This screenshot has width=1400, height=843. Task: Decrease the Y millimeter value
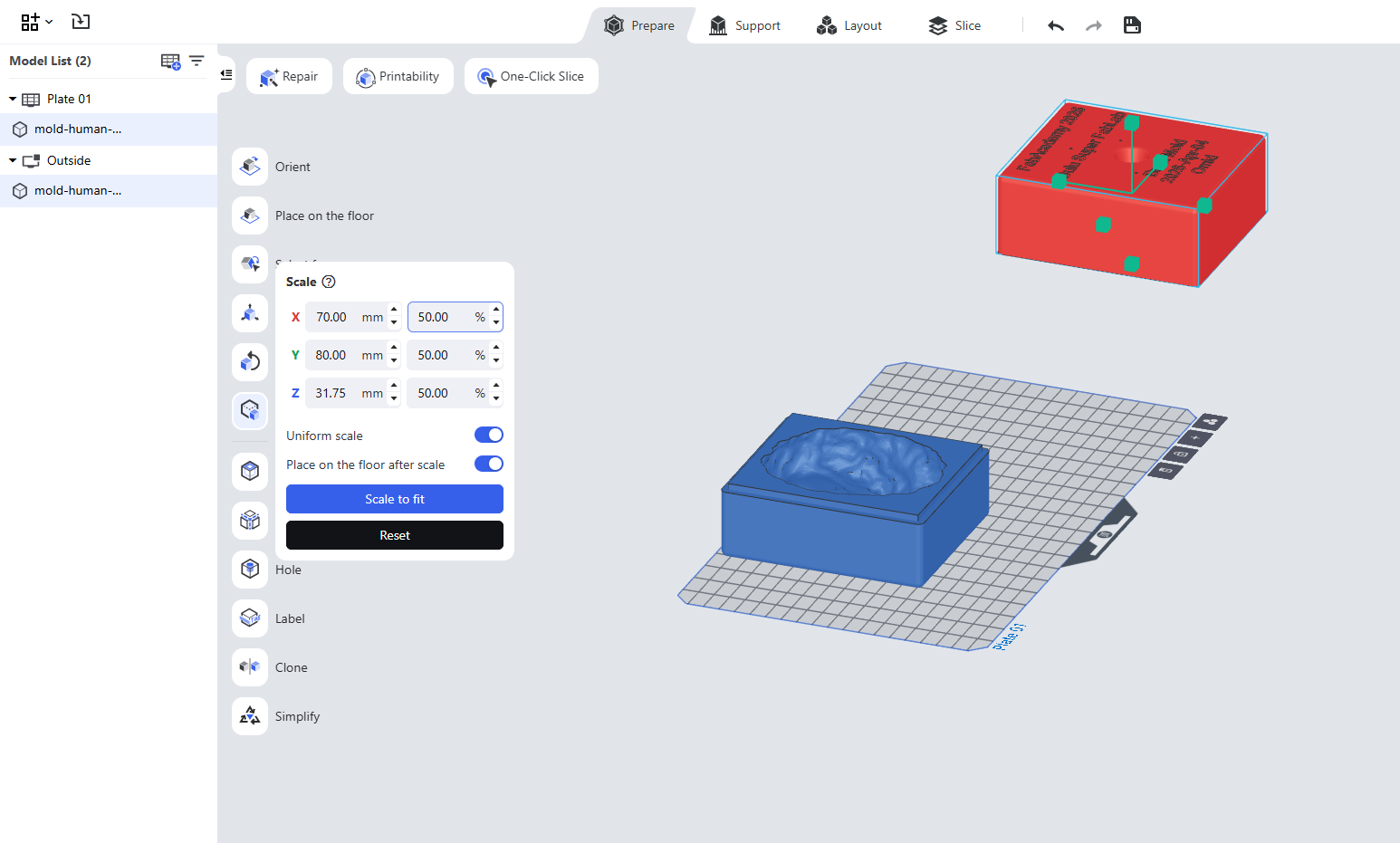tap(394, 361)
